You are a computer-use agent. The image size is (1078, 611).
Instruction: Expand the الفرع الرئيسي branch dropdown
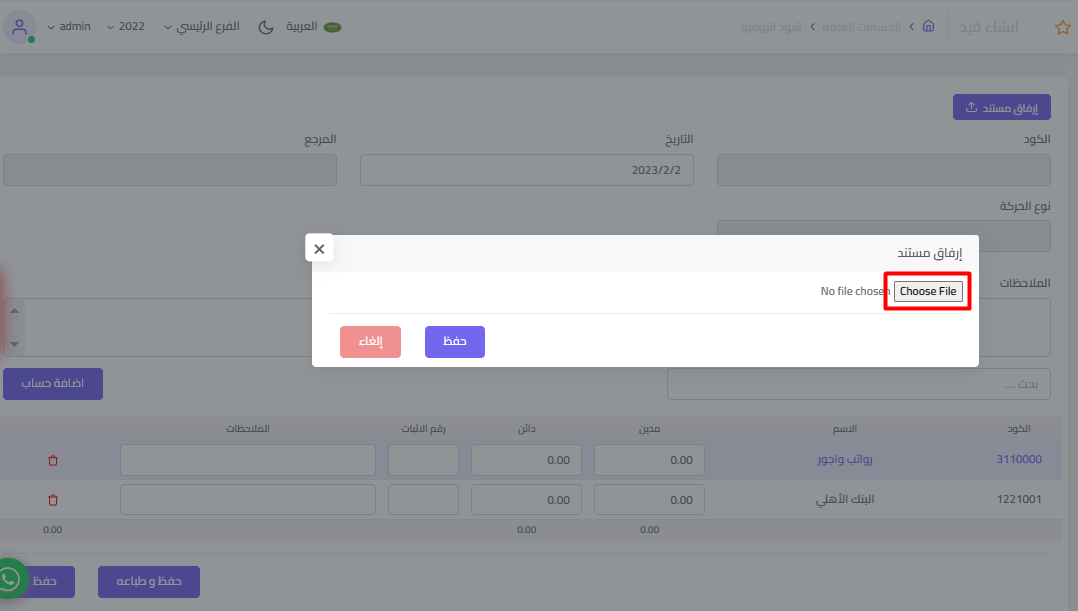[208, 27]
